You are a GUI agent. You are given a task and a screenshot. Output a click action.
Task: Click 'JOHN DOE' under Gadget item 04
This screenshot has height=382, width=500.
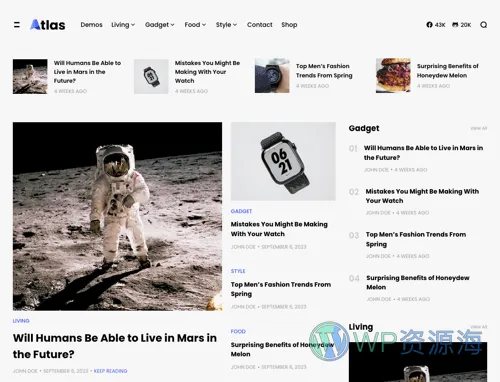click(379, 299)
